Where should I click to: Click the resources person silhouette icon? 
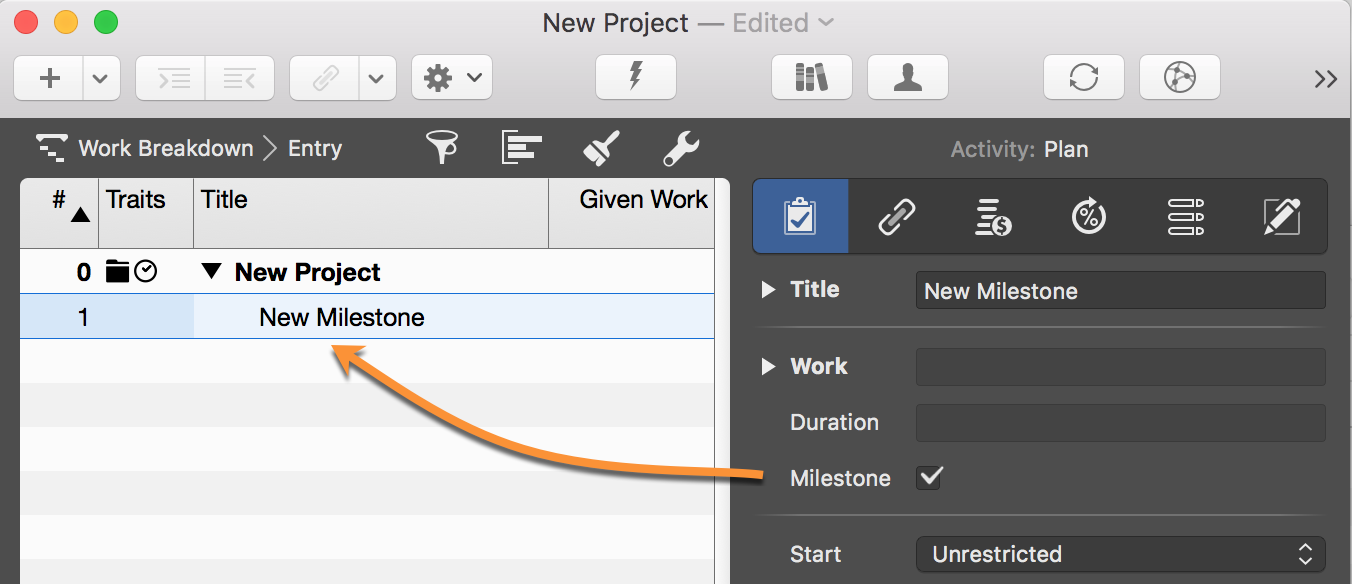point(907,77)
